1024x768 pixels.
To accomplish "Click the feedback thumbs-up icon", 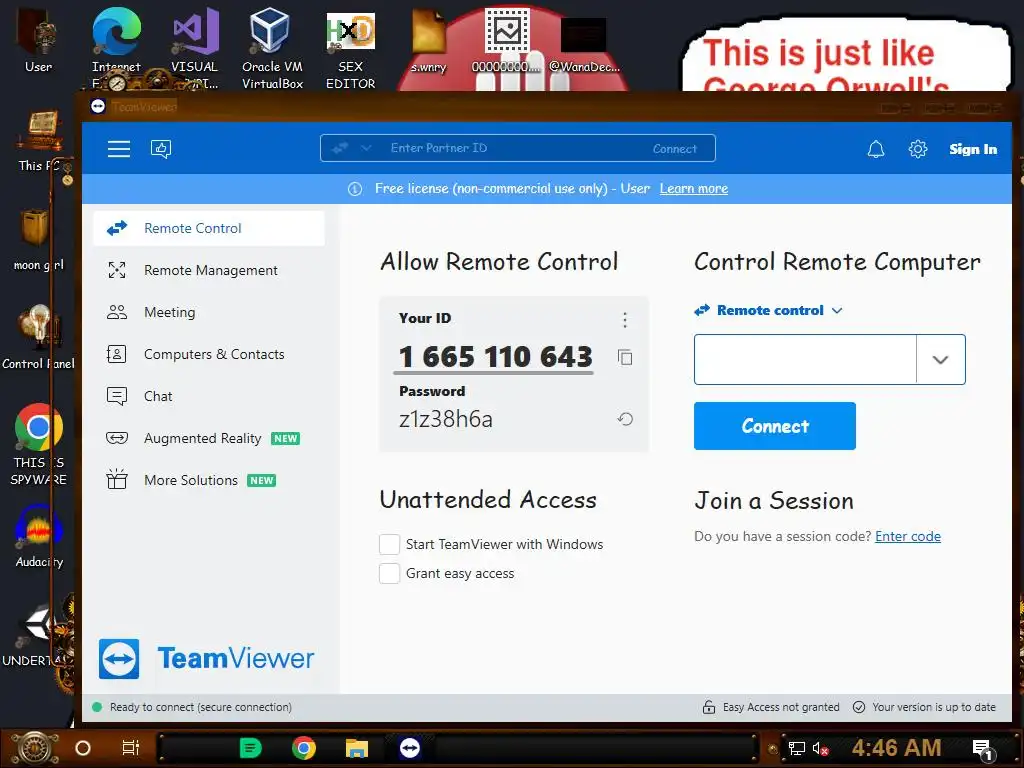I will point(161,149).
